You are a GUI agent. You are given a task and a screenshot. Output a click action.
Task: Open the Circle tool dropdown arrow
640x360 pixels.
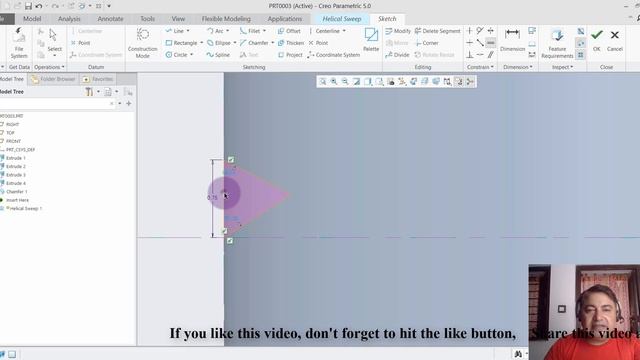tap(191, 55)
